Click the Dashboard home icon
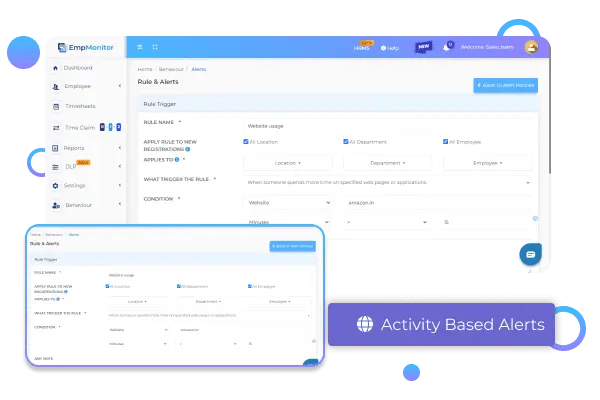The height and width of the screenshot is (400, 600). coord(55,68)
